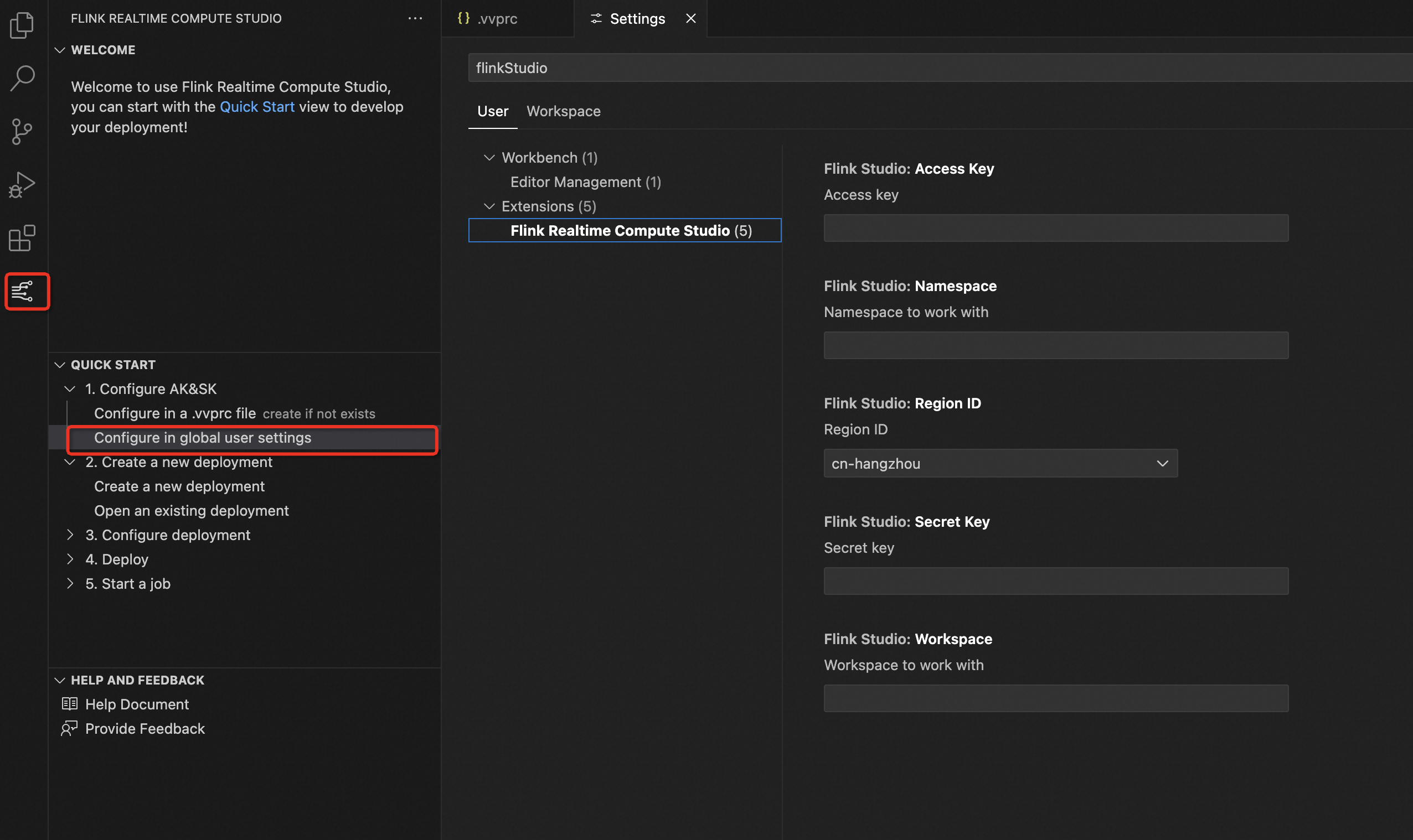Open the Source Control view
Image resolution: width=1413 pixels, height=840 pixels.
click(x=22, y=131)
